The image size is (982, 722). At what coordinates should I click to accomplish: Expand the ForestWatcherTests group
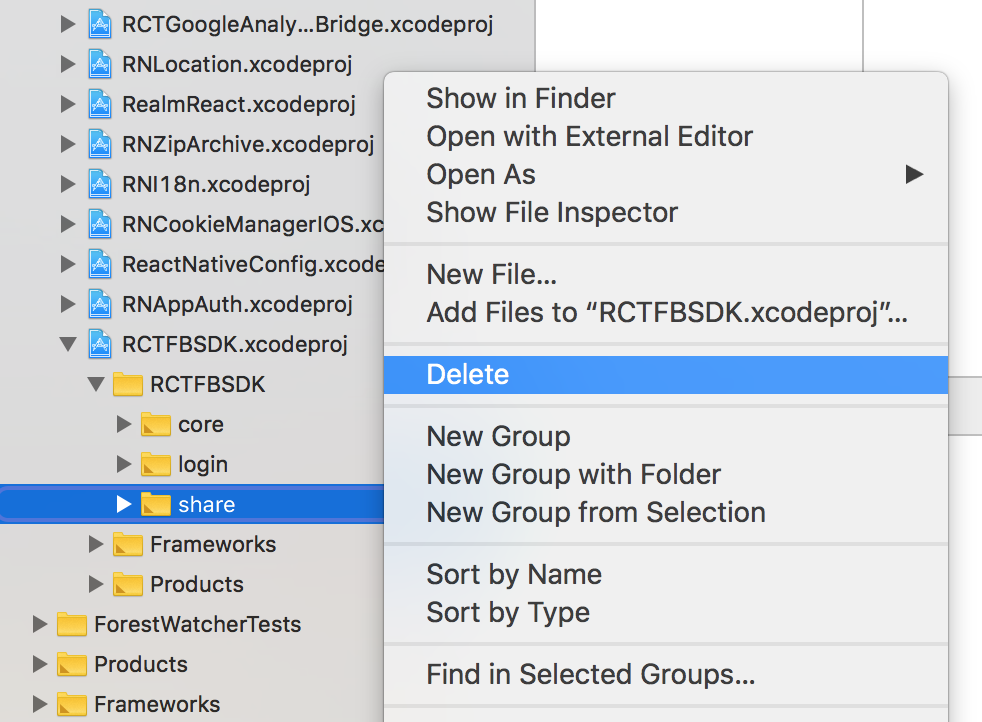39,623
